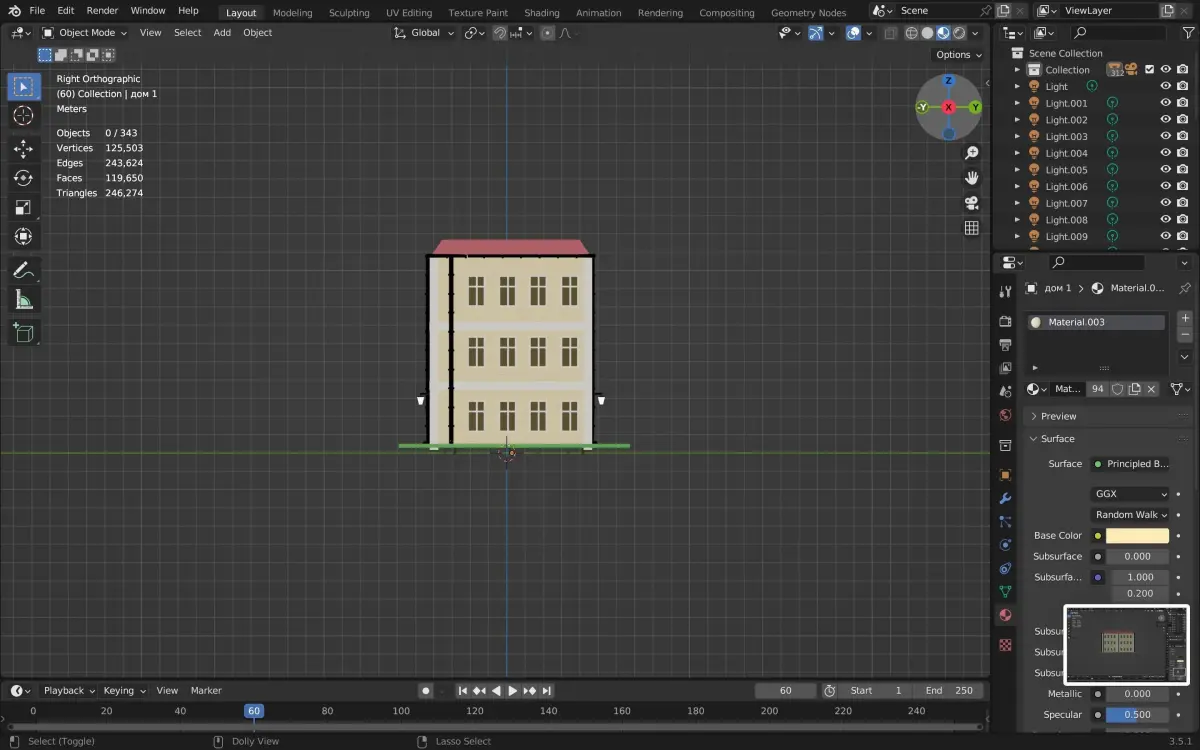Open Random Walk subsurface method dropdown
This screenshot has width=1200, height=750.
1130,515
